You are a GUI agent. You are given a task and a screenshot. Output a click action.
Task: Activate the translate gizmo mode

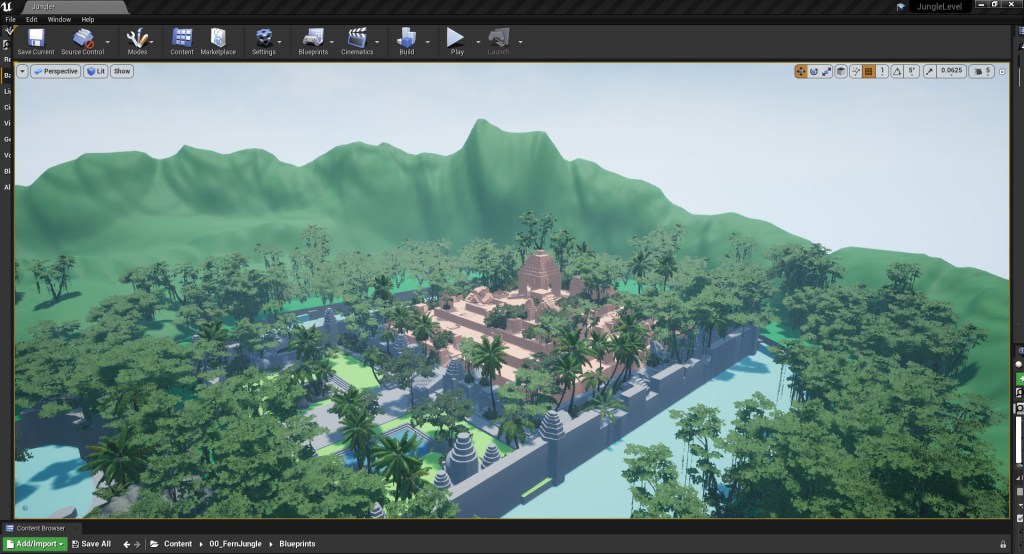tap(801, 71)
